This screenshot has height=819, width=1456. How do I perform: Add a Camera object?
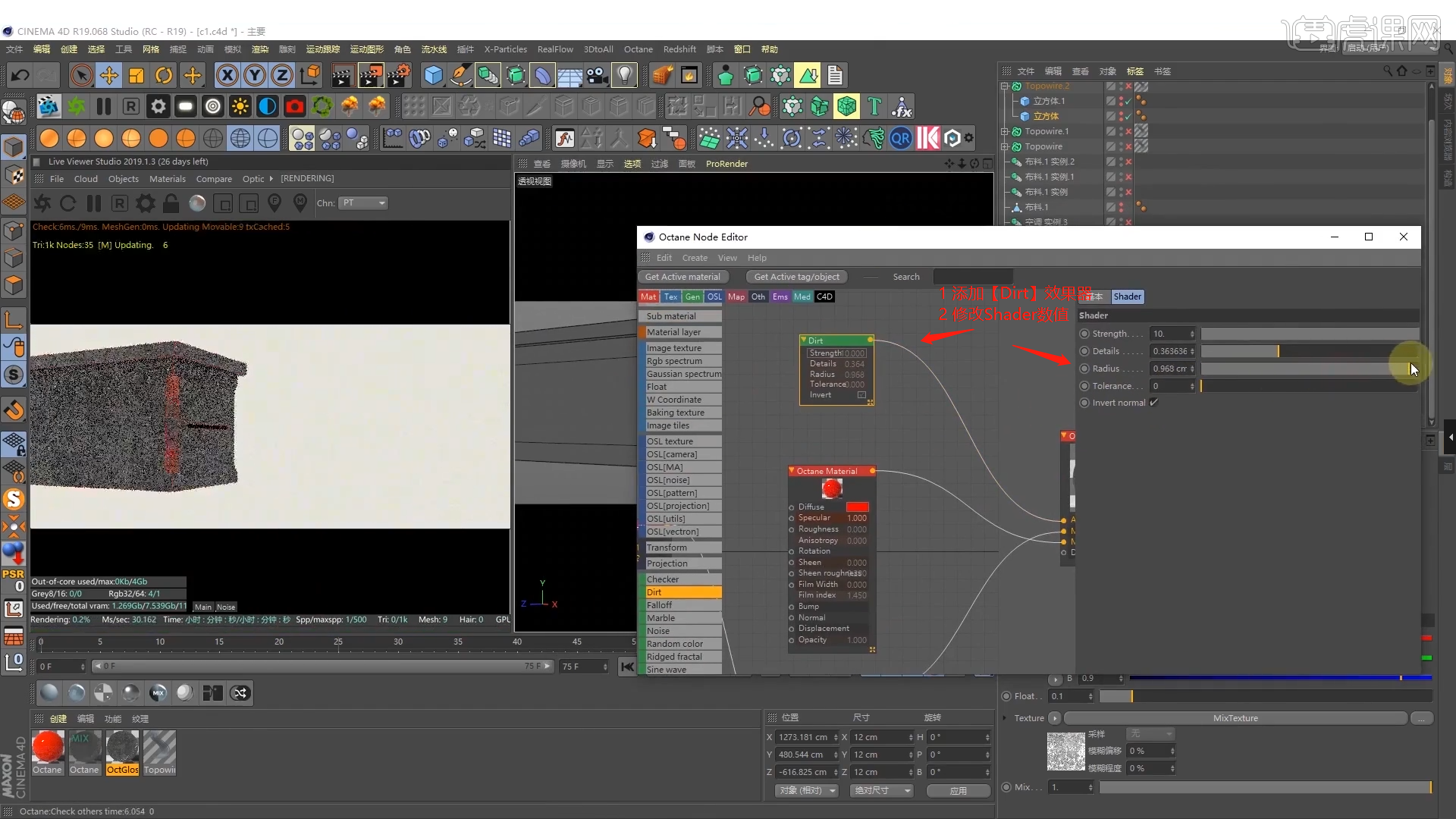pos(597,75)
